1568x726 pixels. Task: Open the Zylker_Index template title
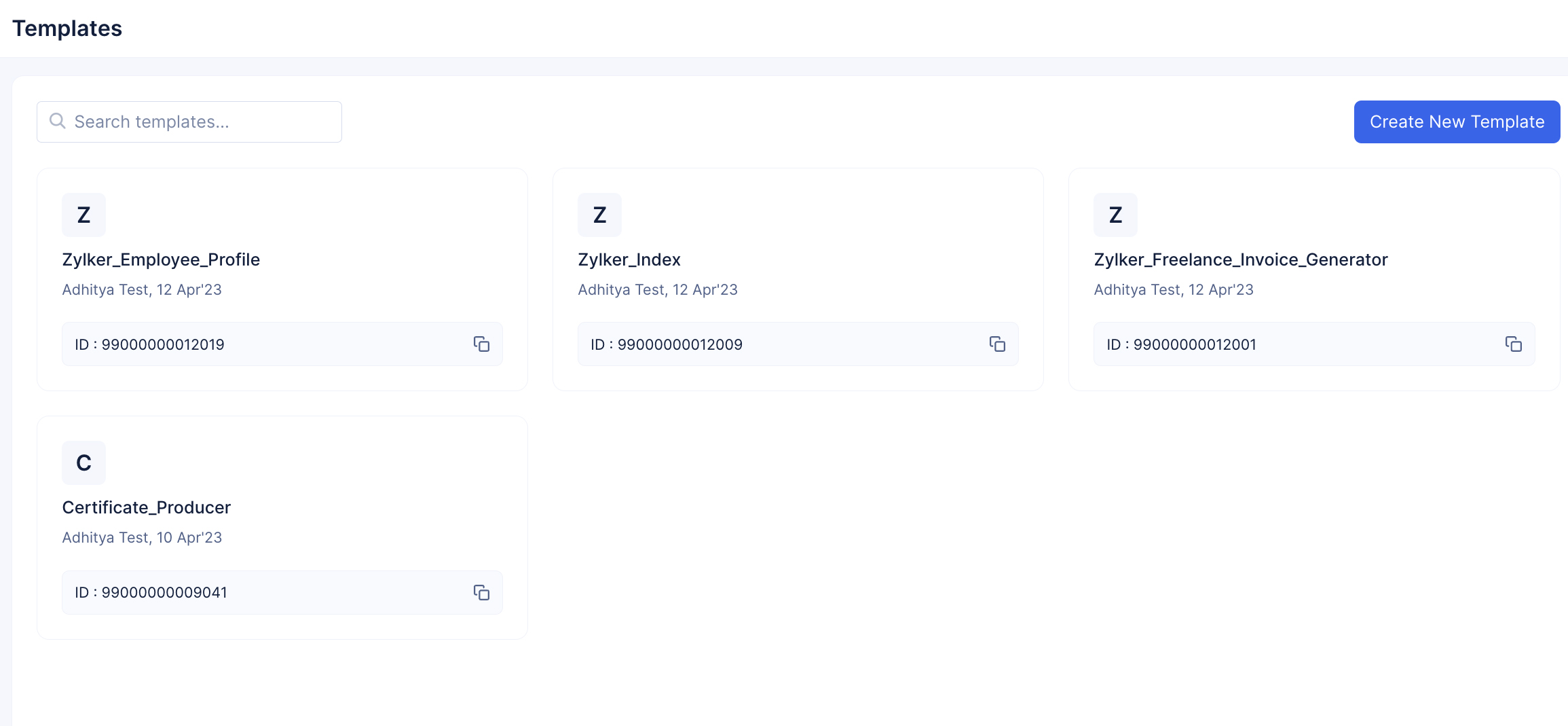pyautogui.click(x=629, y=260)
